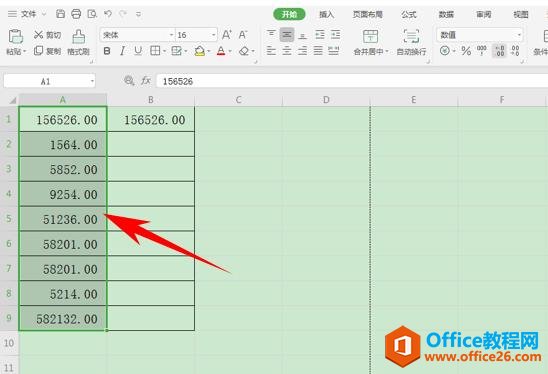548x374 pixels.
Task: Decrease font size with the A- icon
Action: click(x=243, y=35)
